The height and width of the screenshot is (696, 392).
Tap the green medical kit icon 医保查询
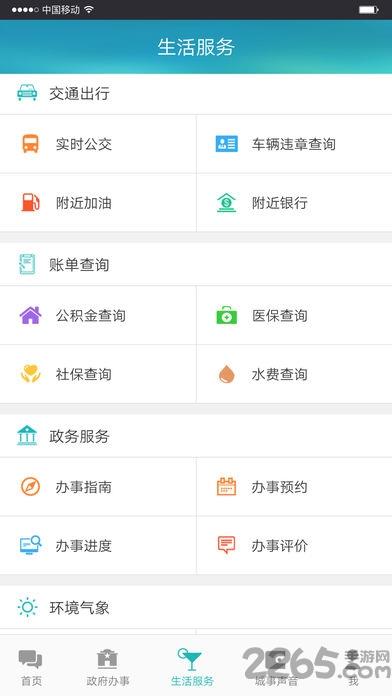(226, 315)
